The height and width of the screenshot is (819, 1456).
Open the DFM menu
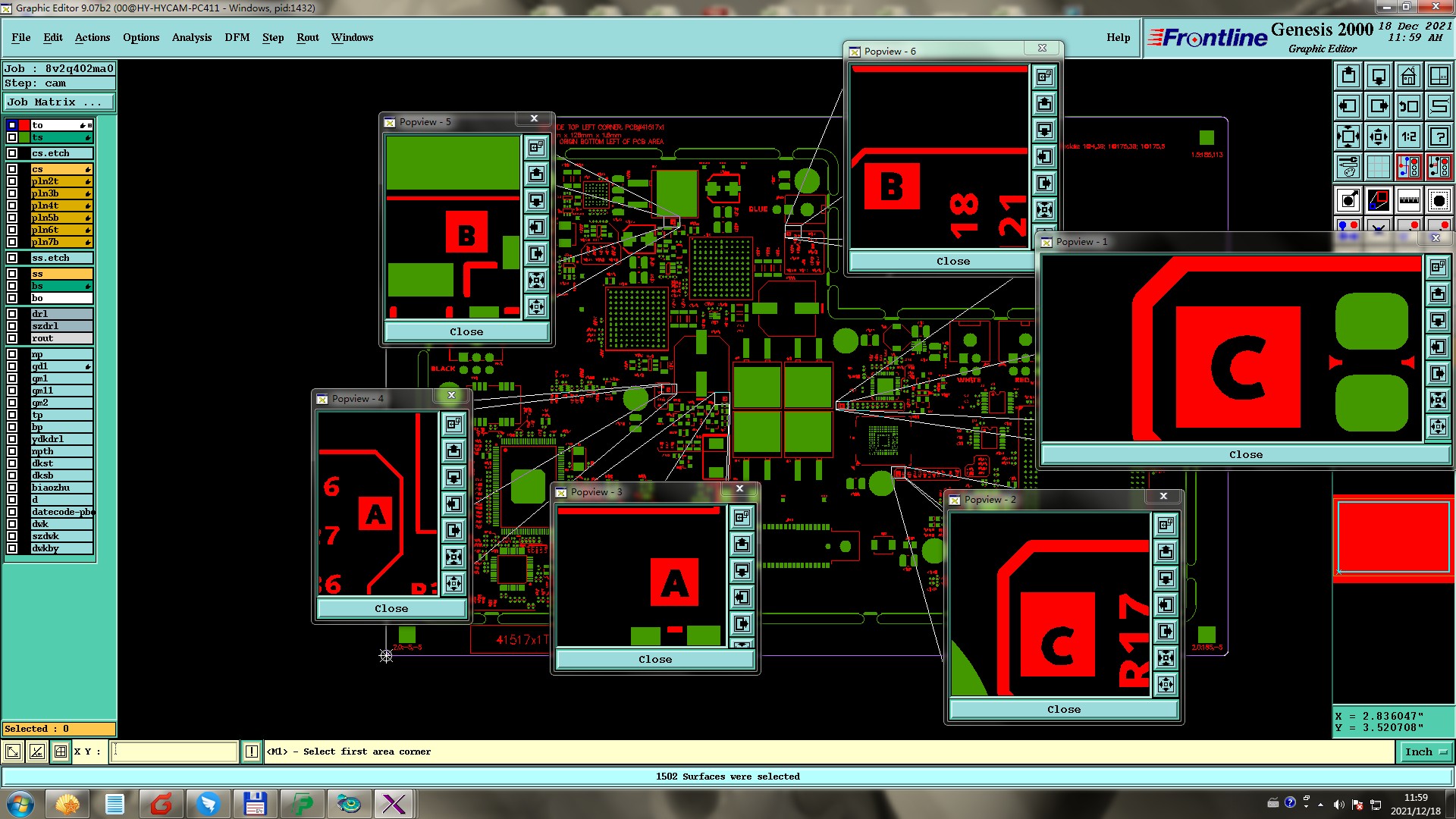click(x=237, y=37)
